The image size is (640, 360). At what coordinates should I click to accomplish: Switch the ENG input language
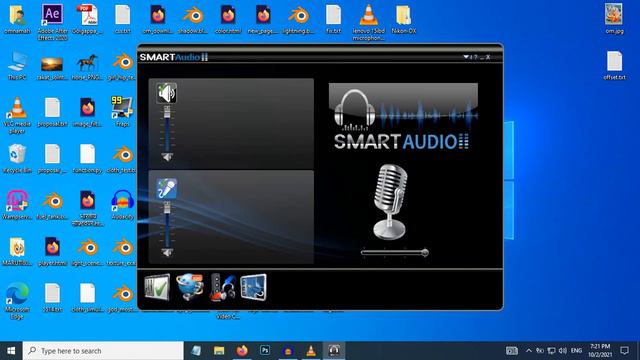pos(576,351)
